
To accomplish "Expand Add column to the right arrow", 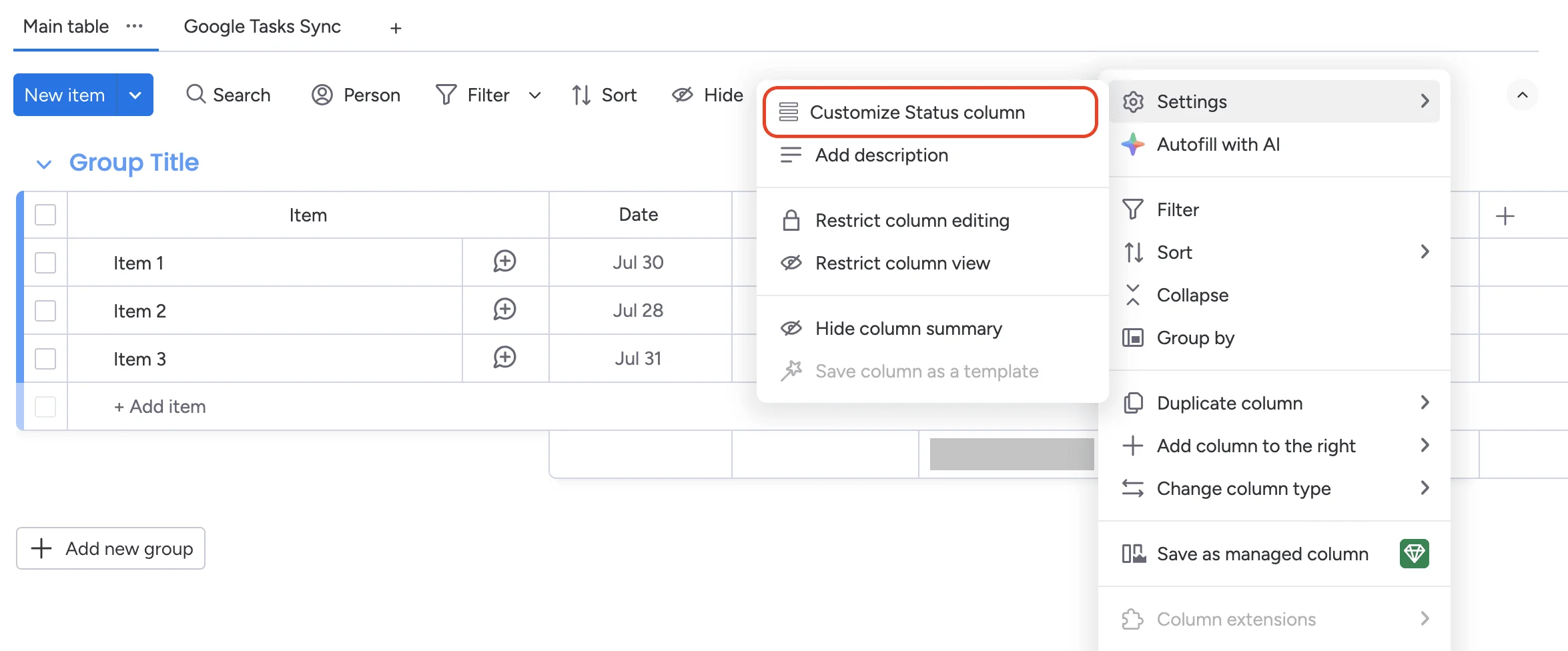I will 1425,445.
